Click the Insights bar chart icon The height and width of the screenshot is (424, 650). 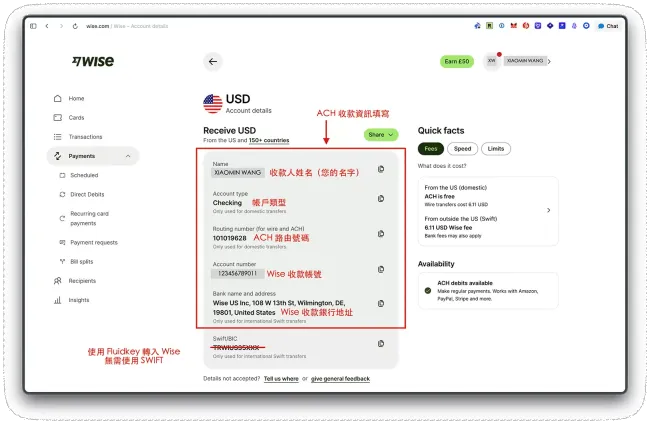click(x=58, y=300)
